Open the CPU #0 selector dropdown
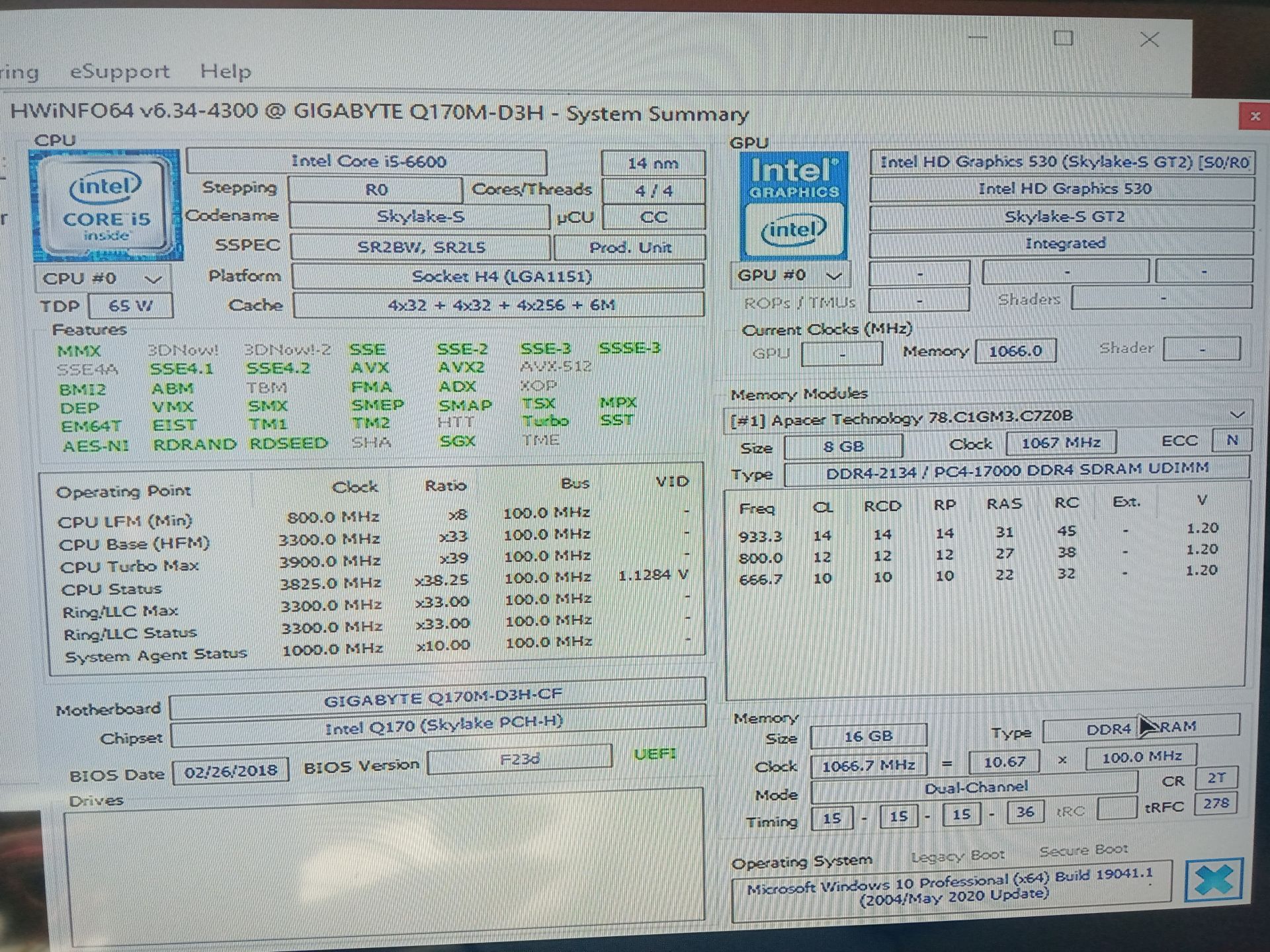Viewport: 1270px width, 952px height. click(103, 278)
